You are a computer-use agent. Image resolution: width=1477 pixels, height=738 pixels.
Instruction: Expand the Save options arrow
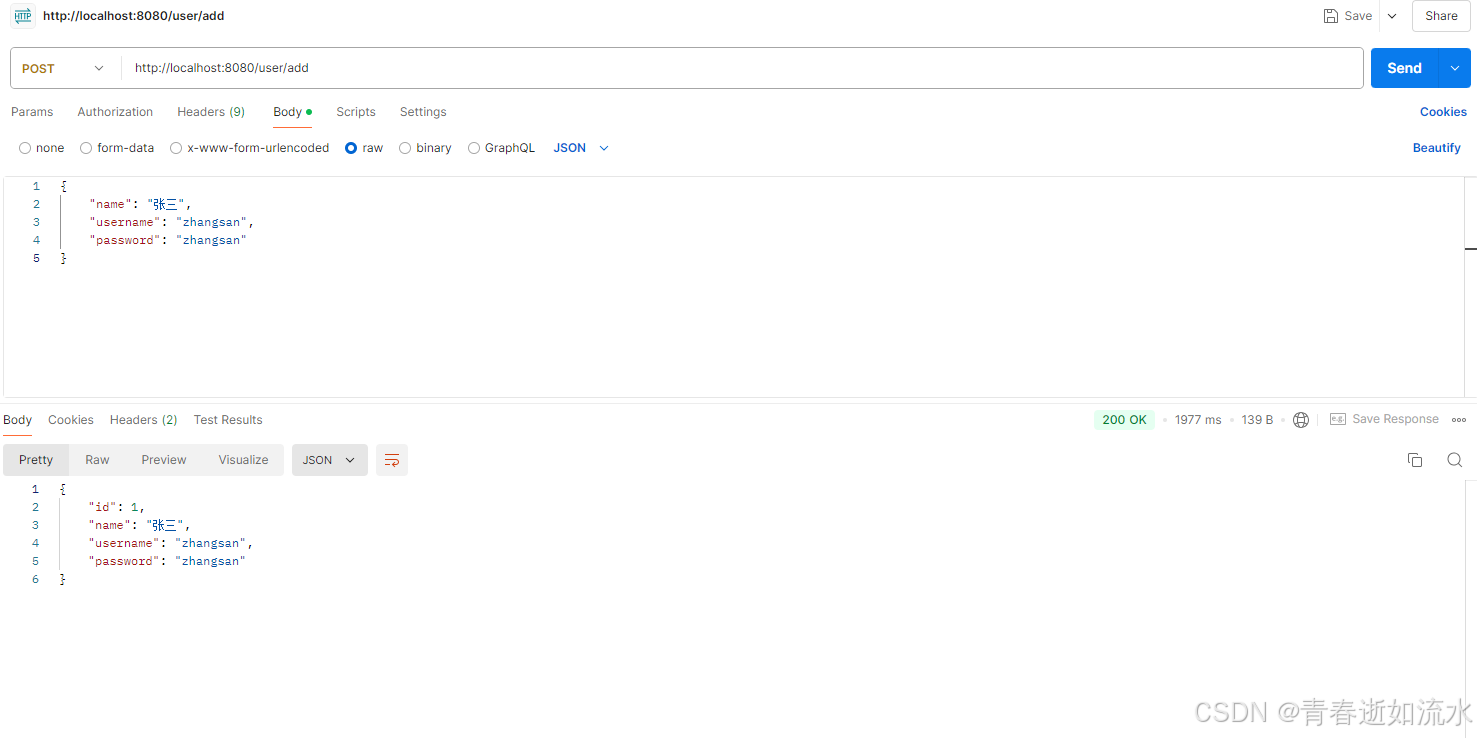coord(1392,16)
